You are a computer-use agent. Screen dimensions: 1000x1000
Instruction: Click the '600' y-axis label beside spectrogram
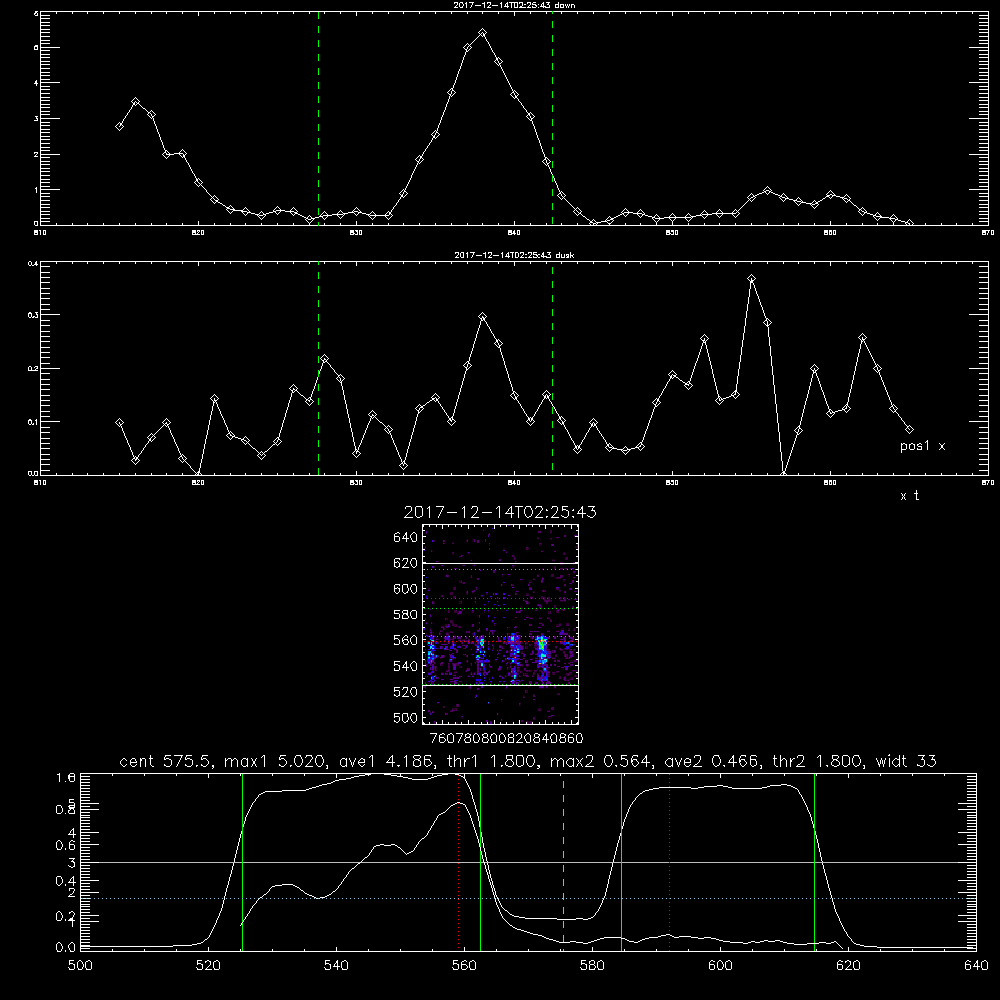pos(406,589)
